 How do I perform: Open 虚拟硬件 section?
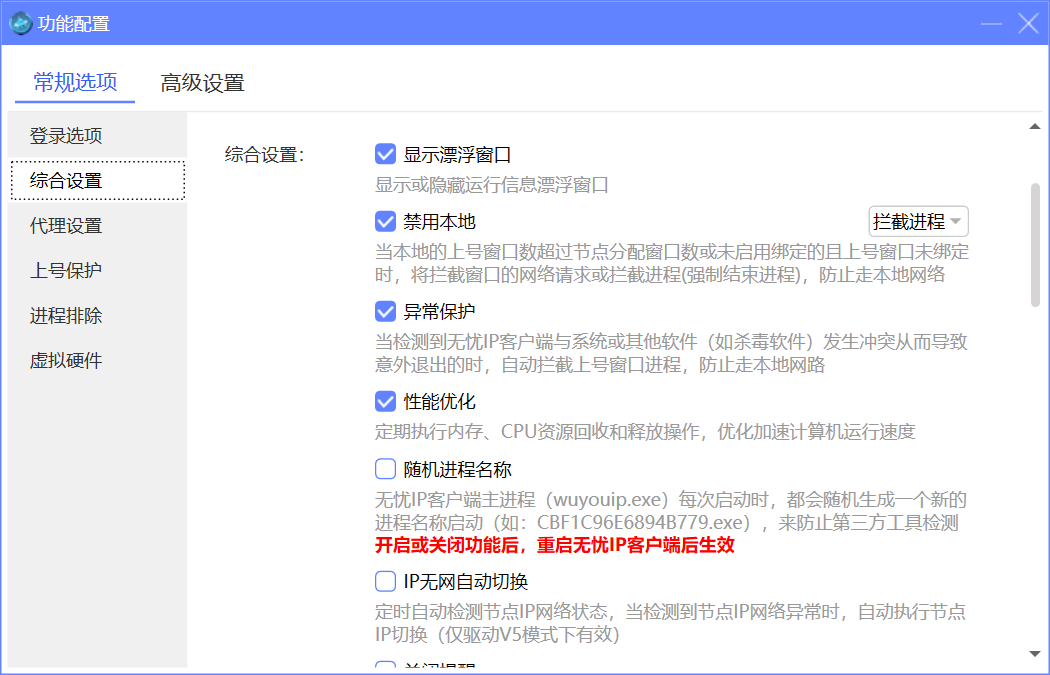pyautogui.click(x=66, y=361)
